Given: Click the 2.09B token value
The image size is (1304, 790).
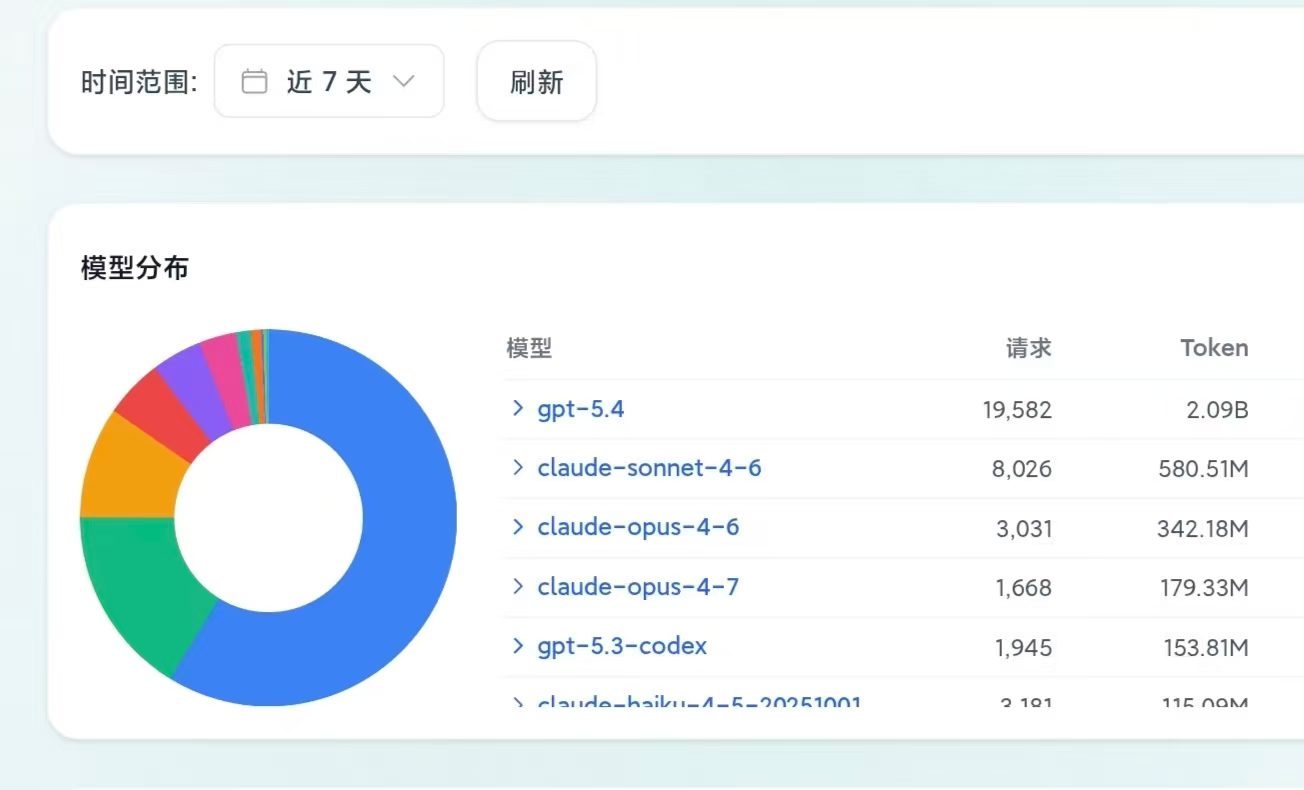Looking at the screenshot, I should [1218, 409].
